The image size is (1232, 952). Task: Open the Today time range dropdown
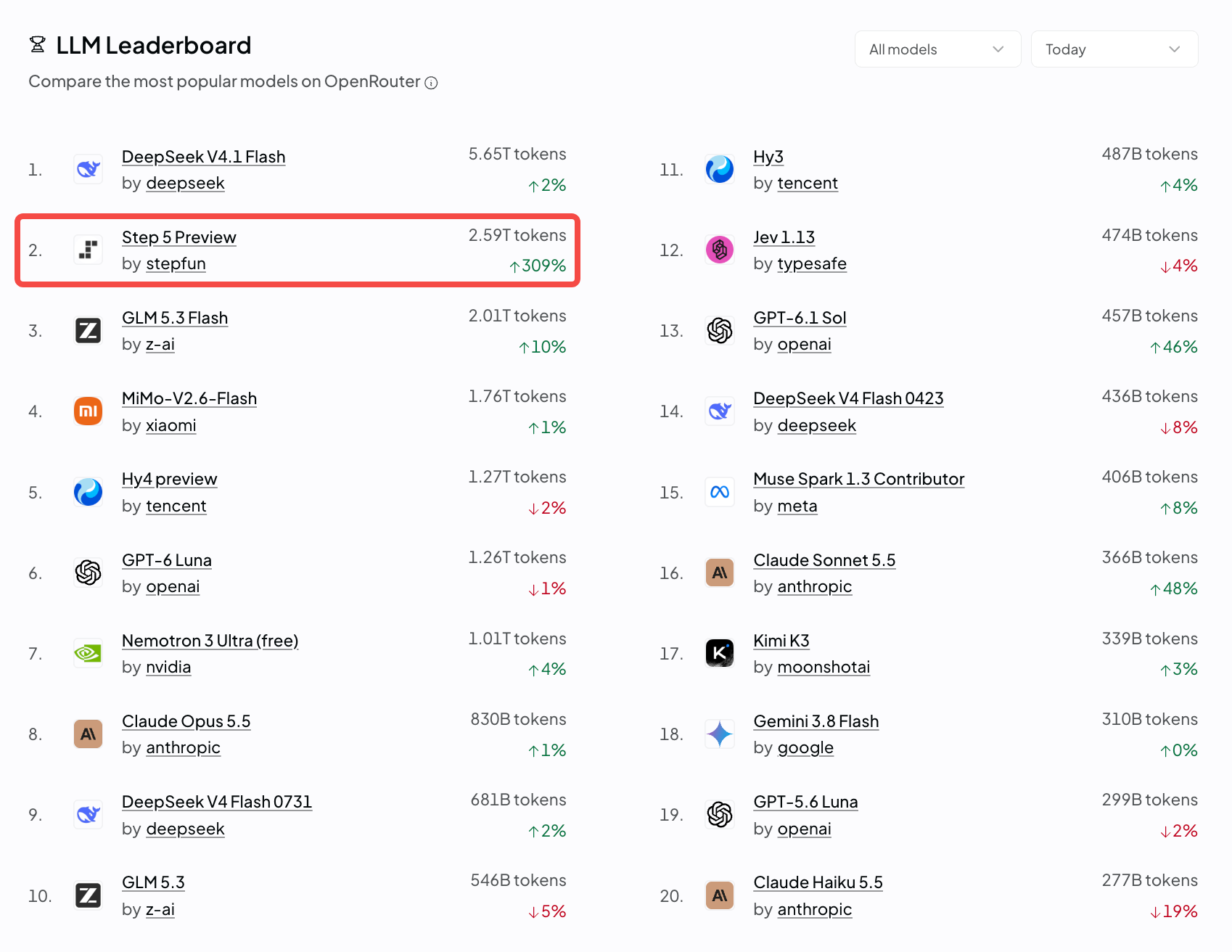click(x=1114, y=49)
